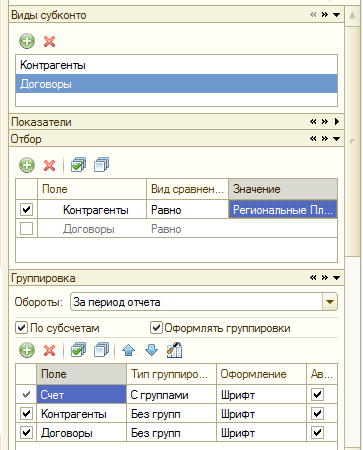Screen dimensions: 363x450
Task: Select the Счет grouping field cell
Action: [82, 395]
